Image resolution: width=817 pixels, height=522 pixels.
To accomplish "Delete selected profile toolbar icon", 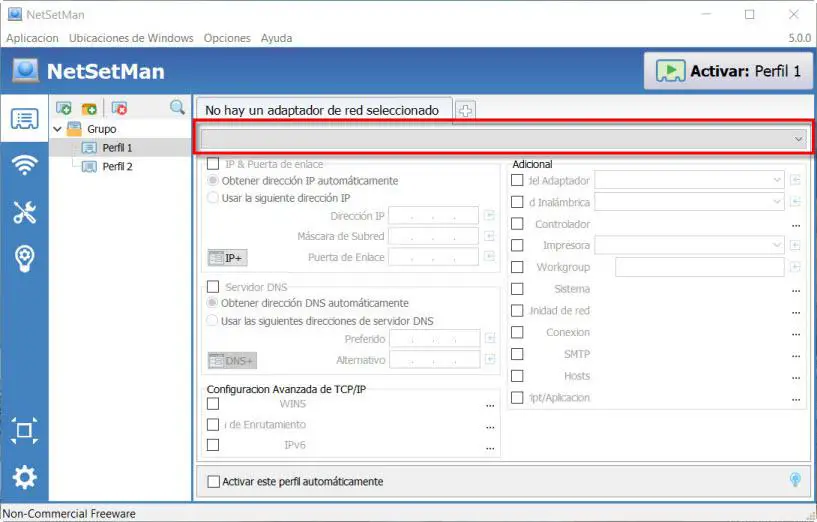I will tap(119, 108).
